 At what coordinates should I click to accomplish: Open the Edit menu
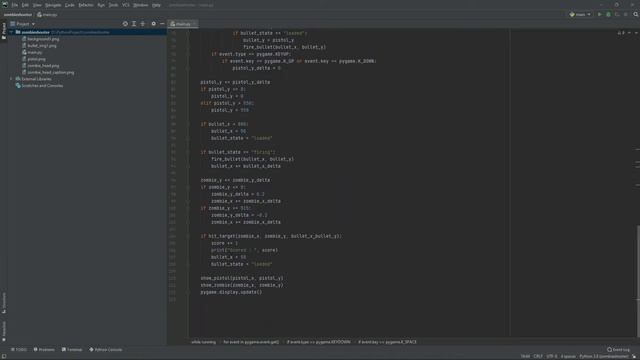[x=25, y=5]
